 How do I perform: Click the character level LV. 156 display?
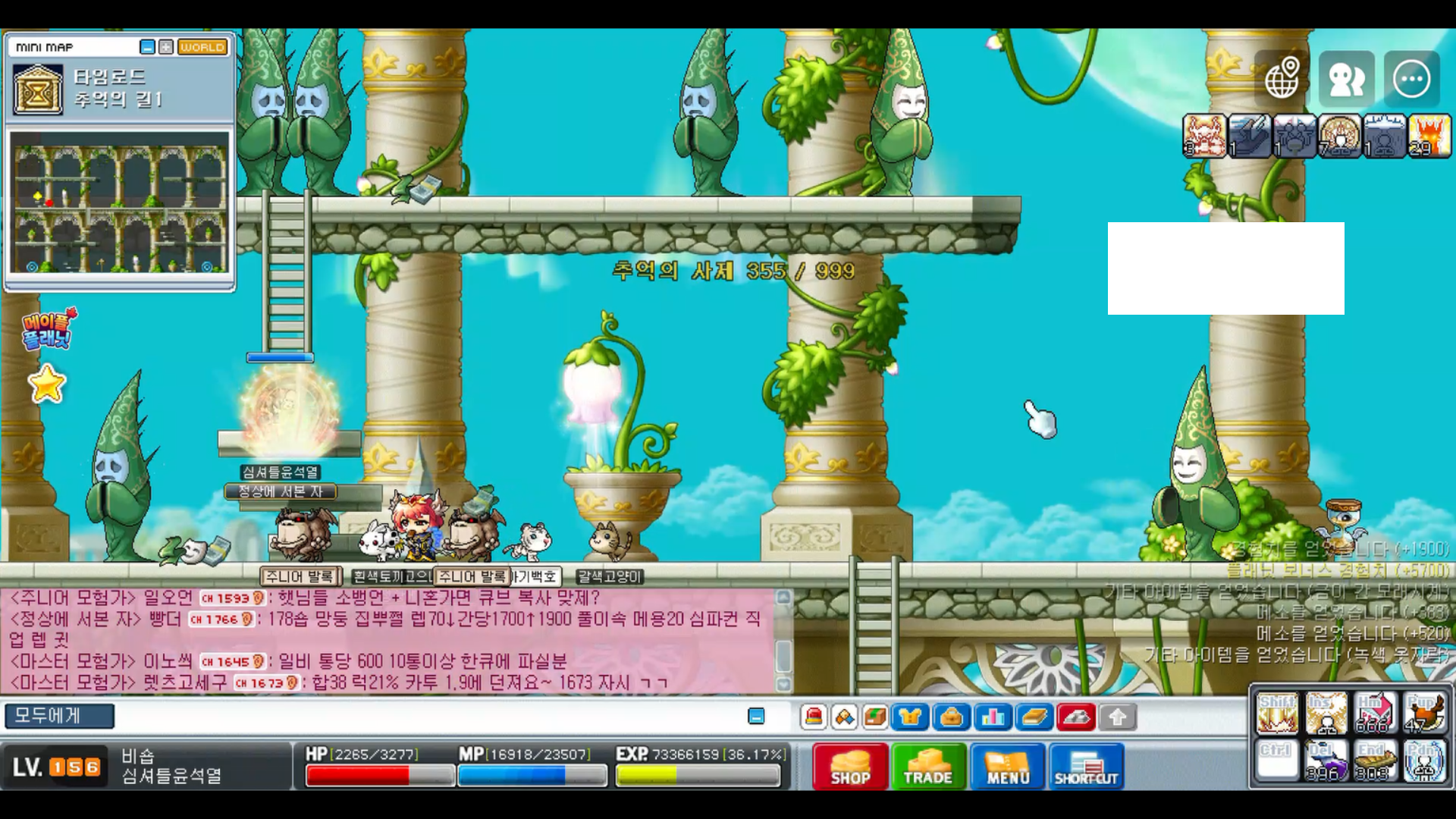[56, 767]
